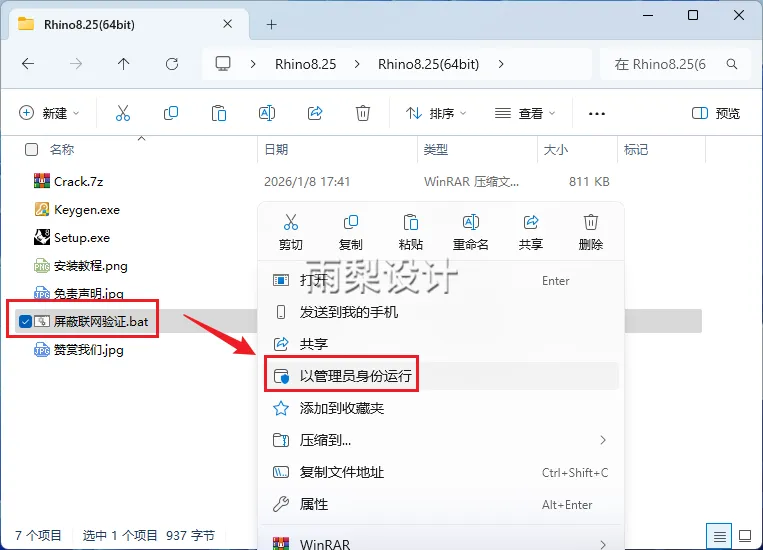Viewport: 763px width, 550px height.
Task: Sort by the 类型 column header
Action: pyautogui.click(x=436, y=149)
